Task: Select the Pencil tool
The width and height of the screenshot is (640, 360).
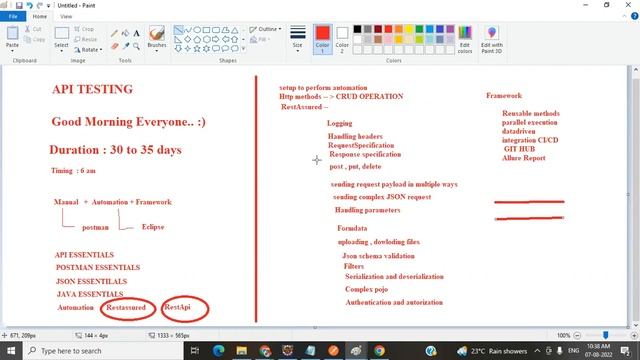Action: 114,33
